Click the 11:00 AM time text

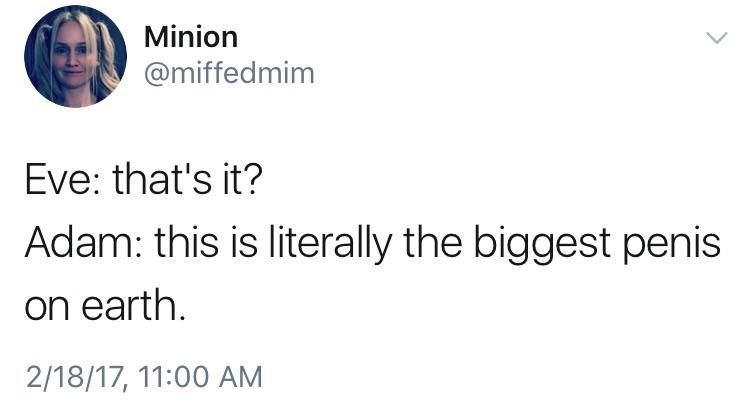[x=200, y=376]
